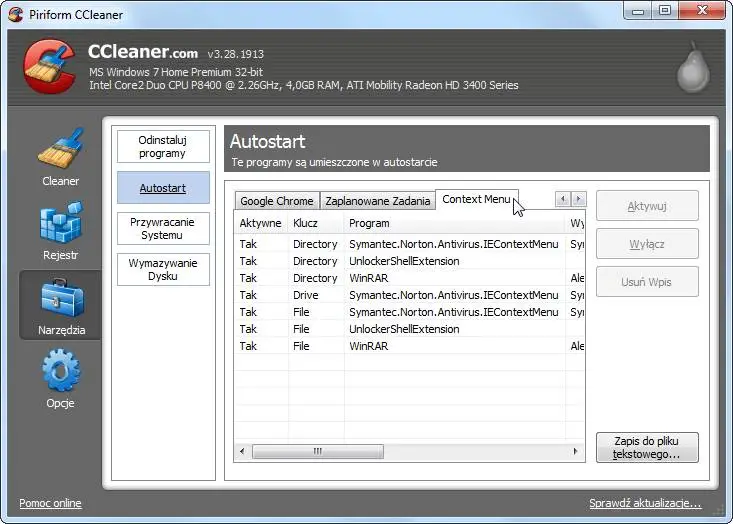
Task: Click the CCleaner logo in header
Action: [48, 67]
